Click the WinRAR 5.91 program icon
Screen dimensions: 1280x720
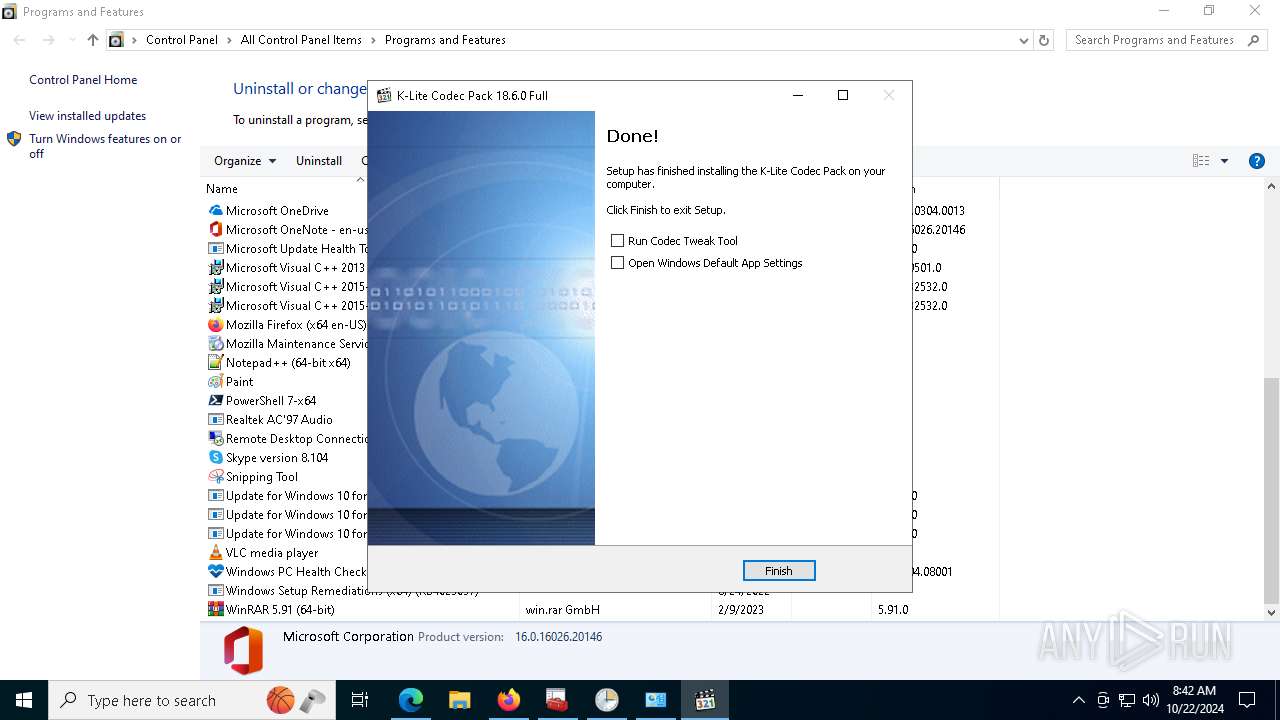point(215,610)
